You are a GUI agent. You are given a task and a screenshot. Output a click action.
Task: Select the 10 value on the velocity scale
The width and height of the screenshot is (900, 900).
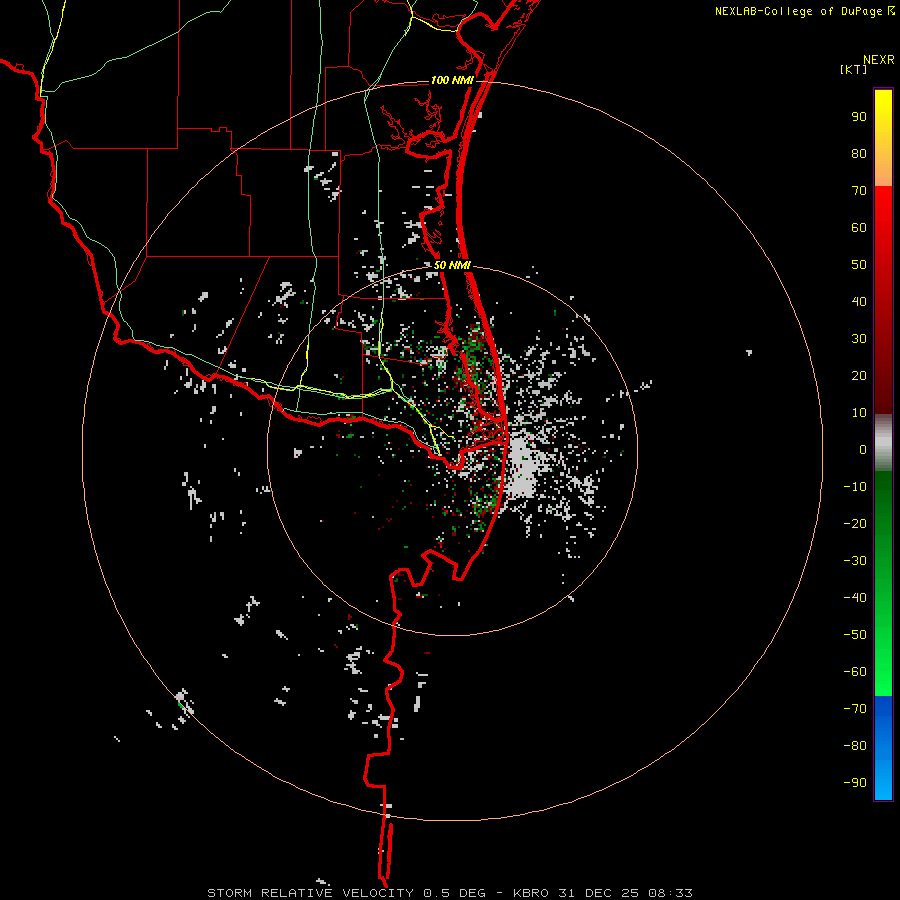(x=859, y=413)
